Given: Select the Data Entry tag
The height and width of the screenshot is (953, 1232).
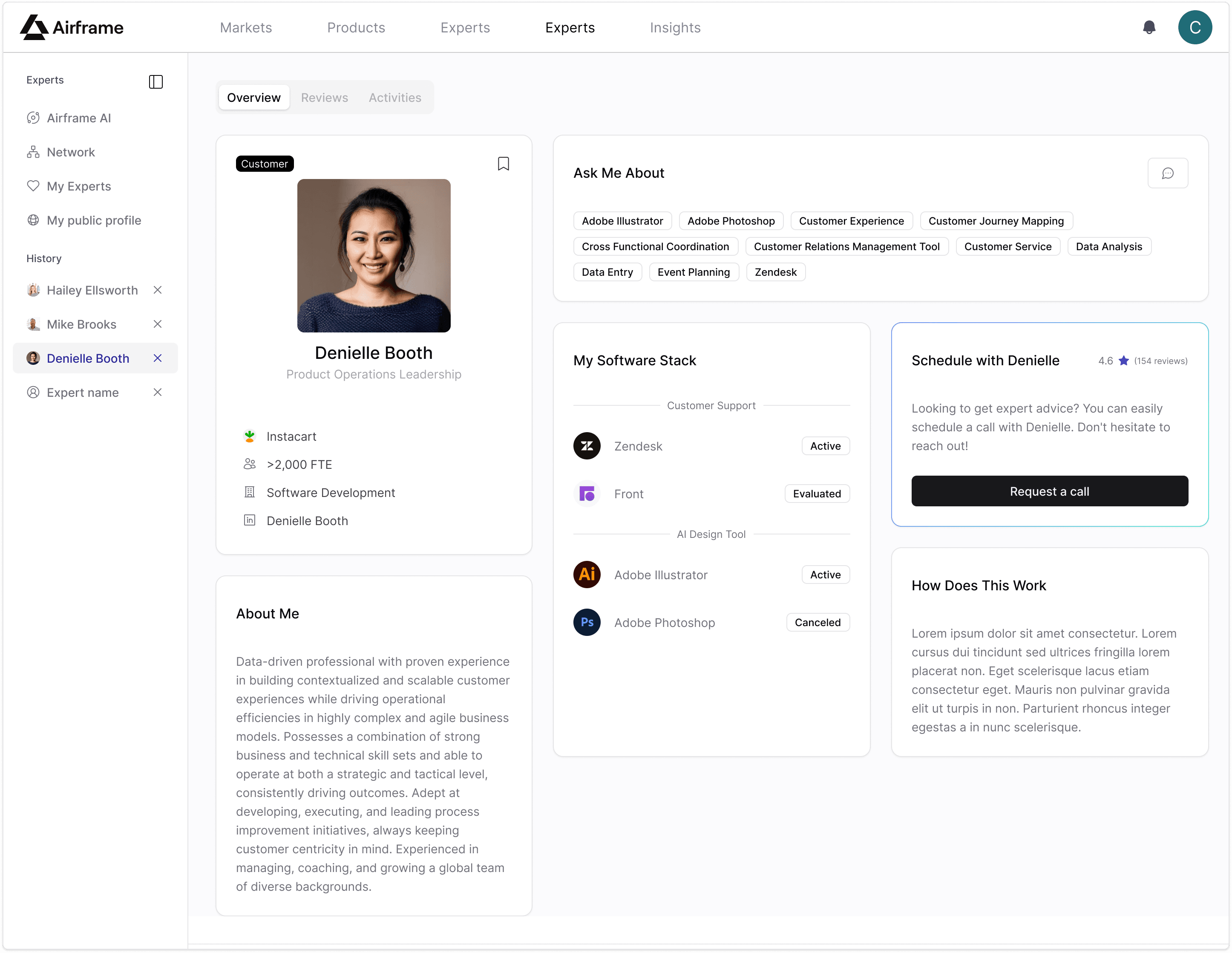Looking at the screenshot, I should click(x=607, y=272).
